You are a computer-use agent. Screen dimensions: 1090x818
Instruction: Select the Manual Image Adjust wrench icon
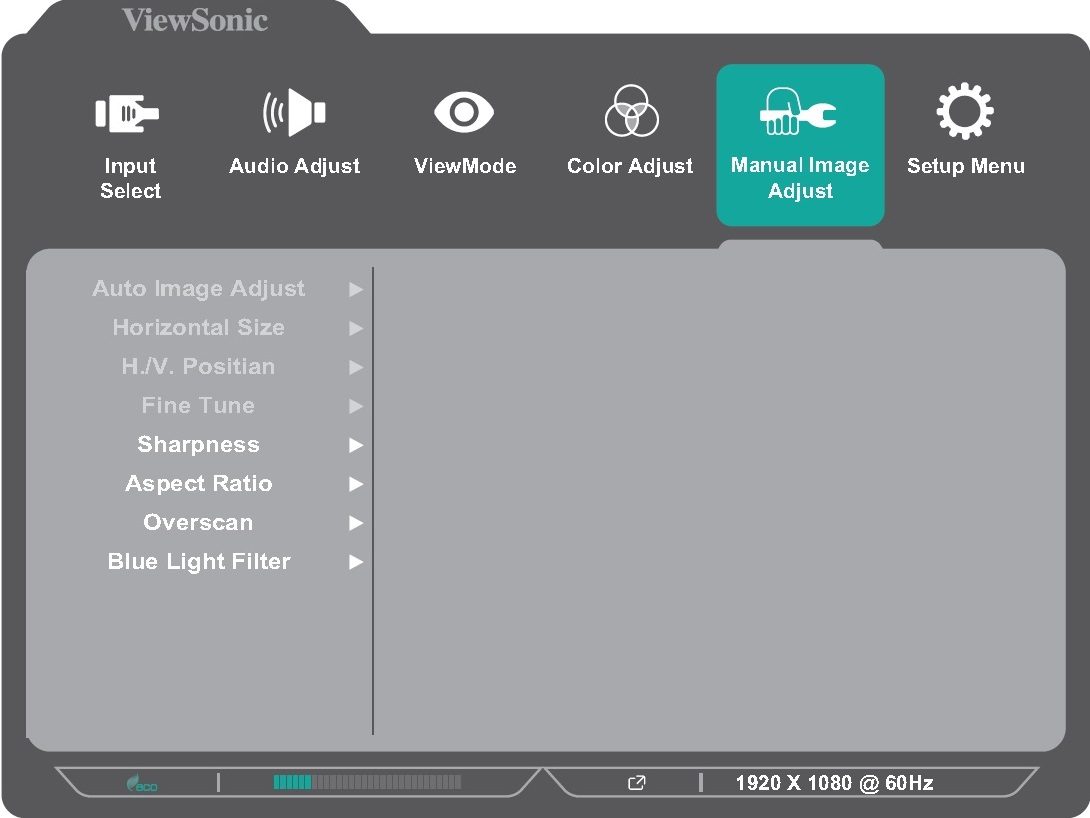pyautogui.click(x=798, y=111)
